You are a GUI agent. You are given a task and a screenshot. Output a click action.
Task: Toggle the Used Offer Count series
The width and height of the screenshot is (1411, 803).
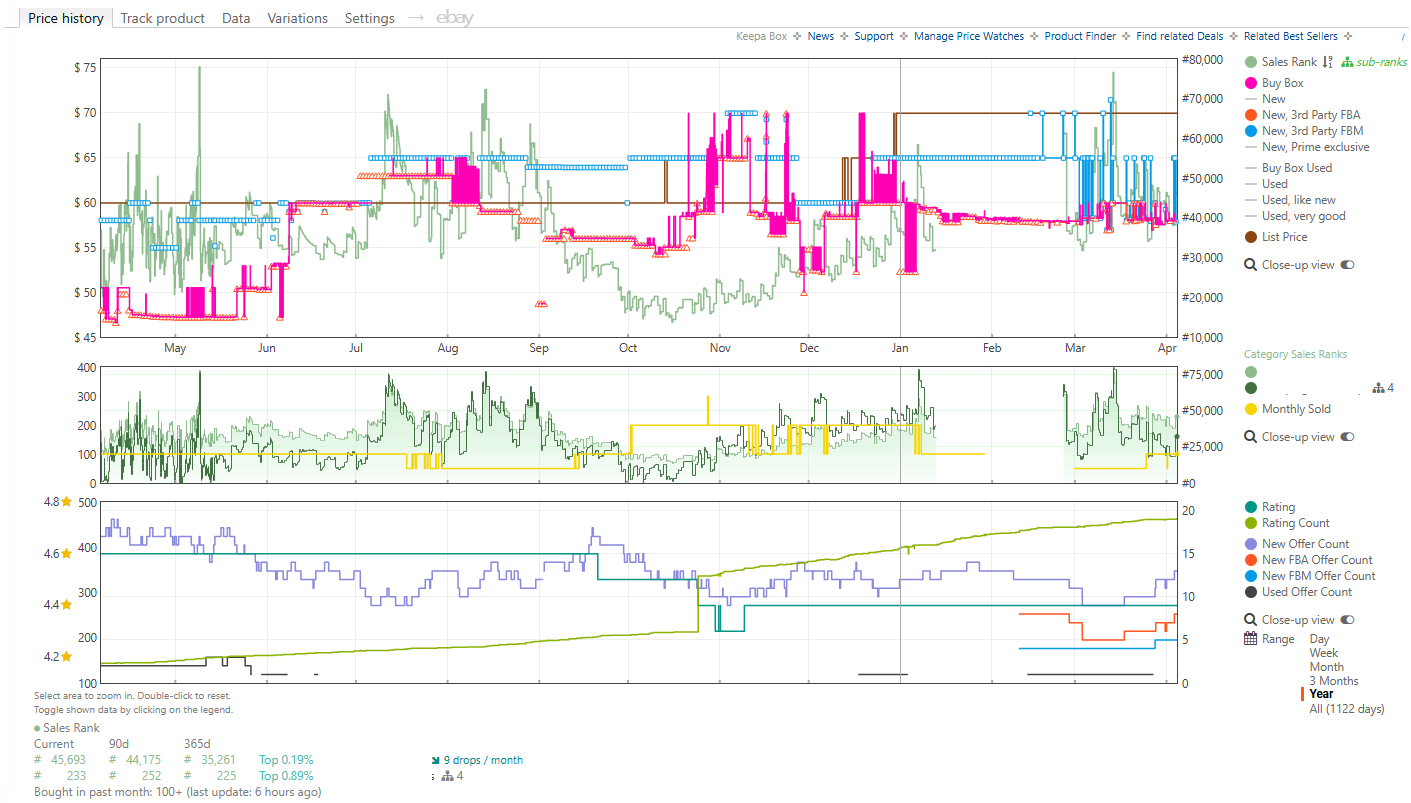pyautogui.click(x=1298, y=592)
